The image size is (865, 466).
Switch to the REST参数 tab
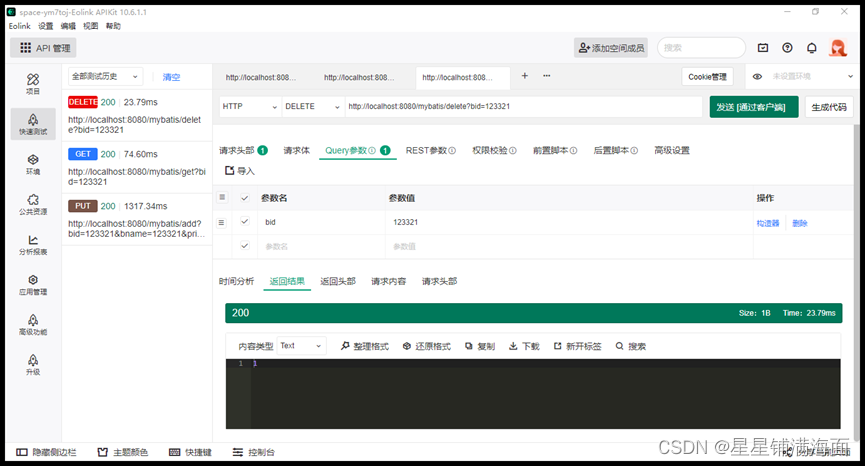click(x=430, y=150)
